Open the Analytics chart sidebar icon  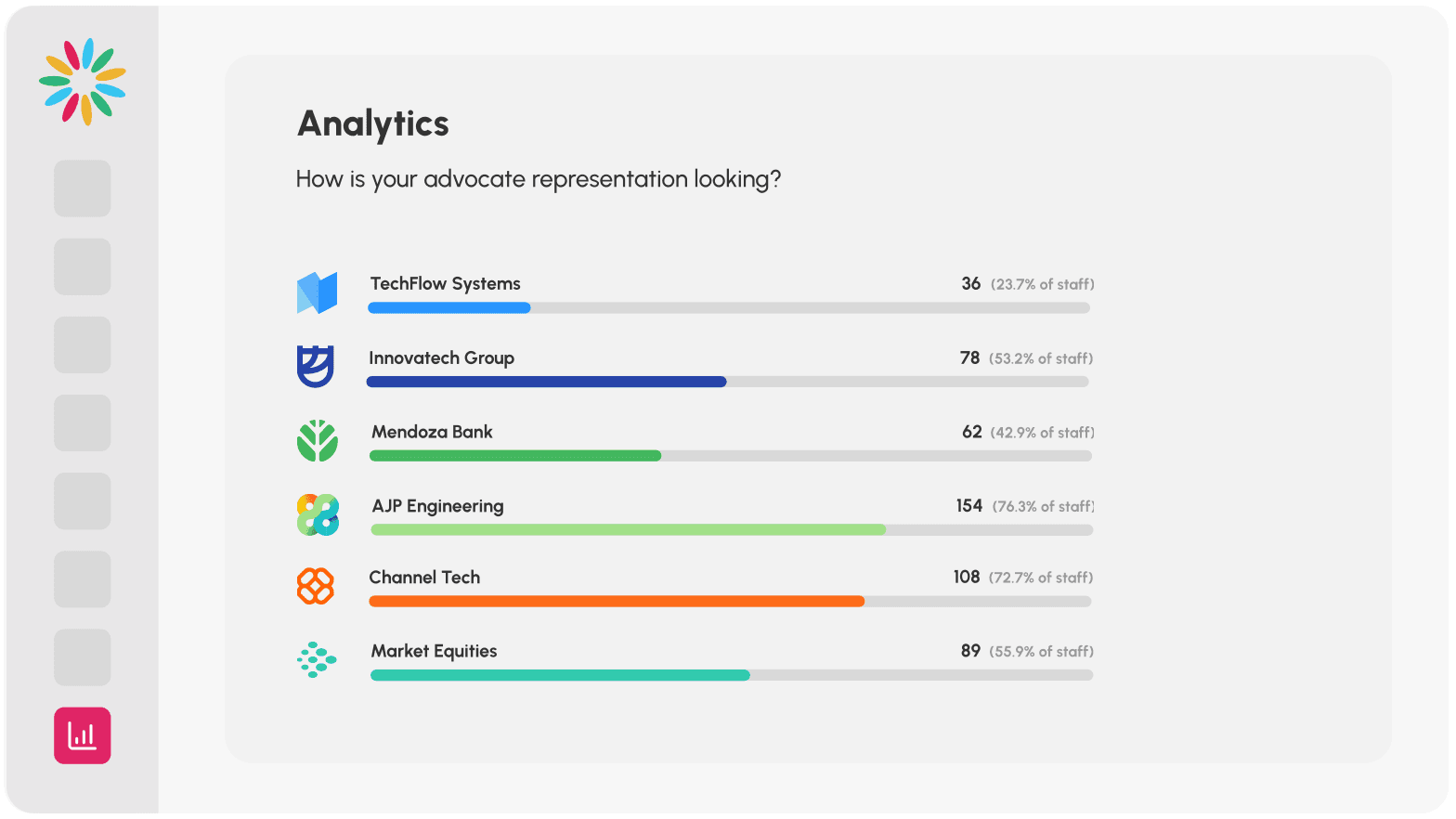83,735
